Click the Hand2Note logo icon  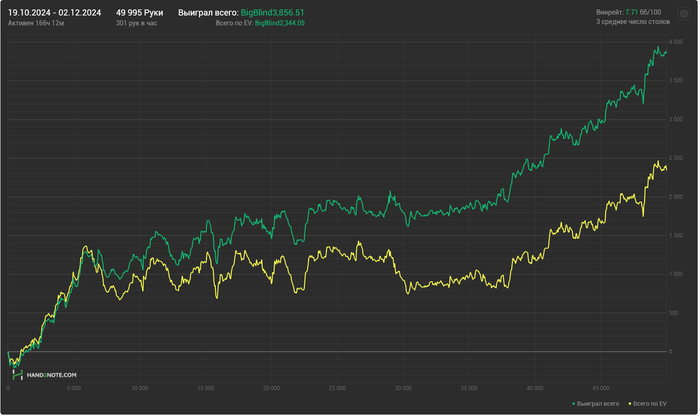tap(17, 375)
